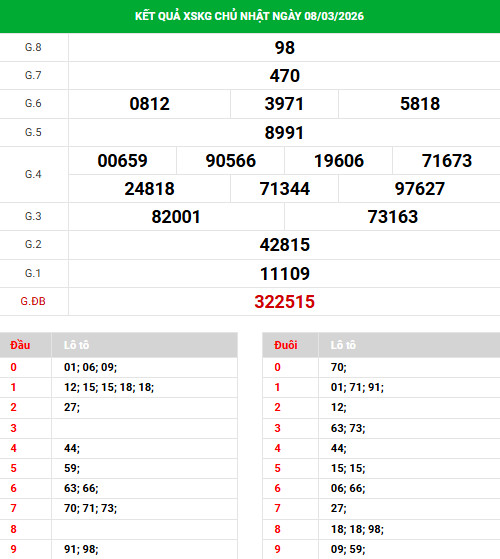Click G.4 number 00659
The height and width of the screenshot is (559, 500).
(x=122, y=161)
